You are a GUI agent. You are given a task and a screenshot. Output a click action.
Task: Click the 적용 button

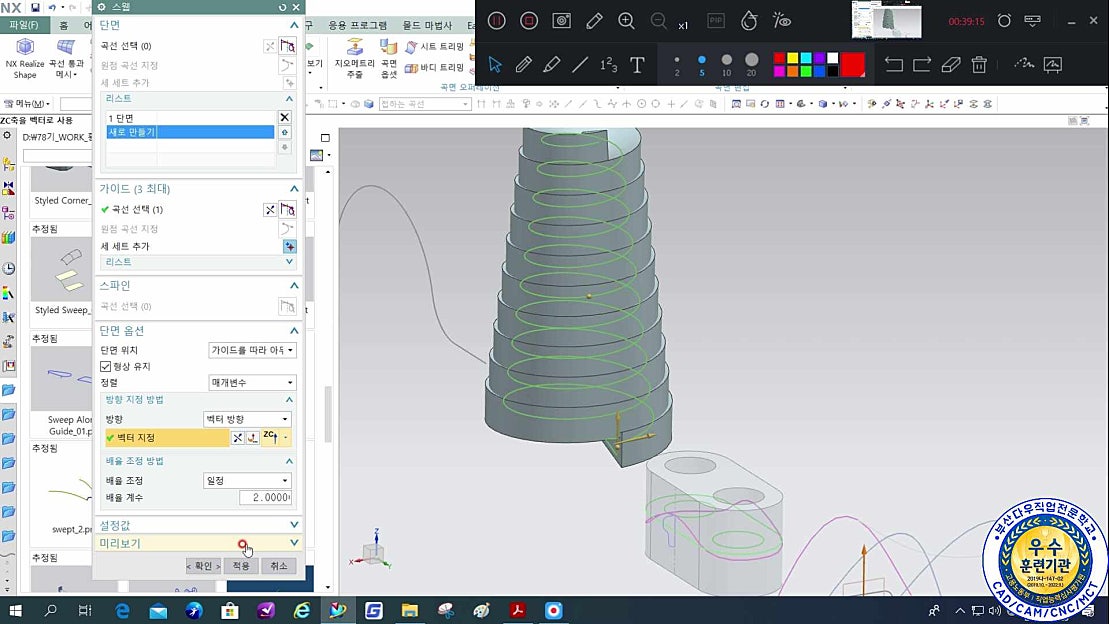click(x=241, y=566)
